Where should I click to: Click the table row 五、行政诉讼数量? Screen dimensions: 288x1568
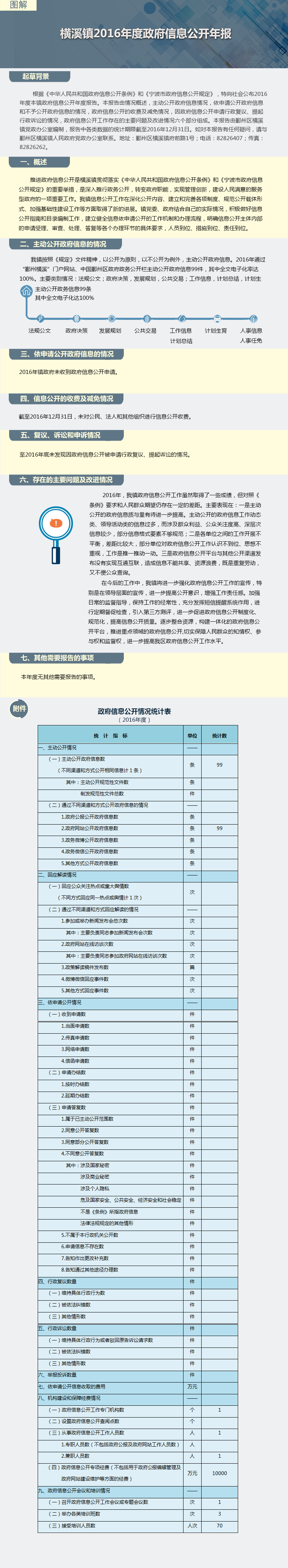pos(138,1328)
